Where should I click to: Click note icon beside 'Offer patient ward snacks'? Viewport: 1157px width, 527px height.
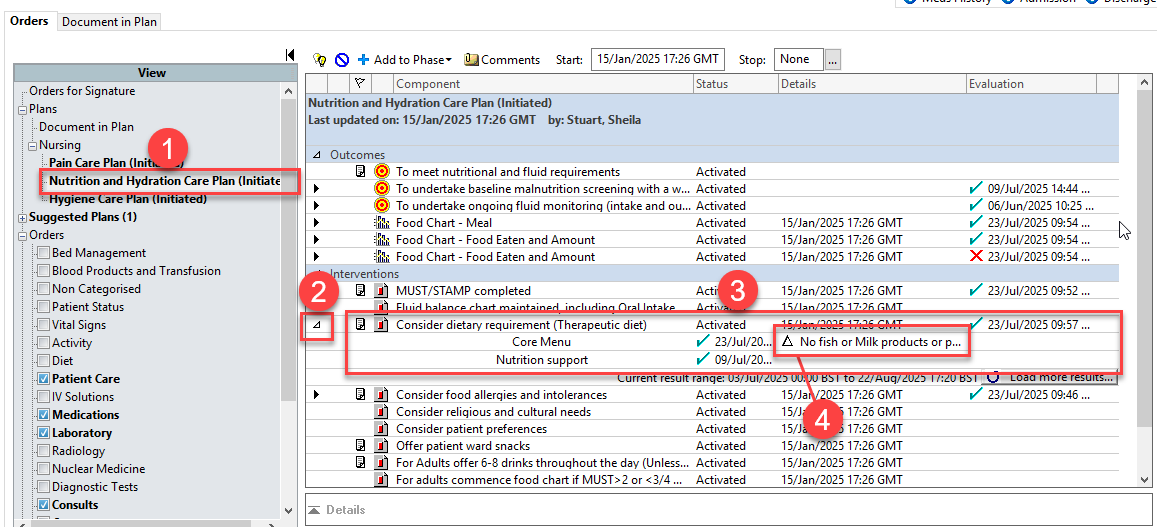[361, 446]
